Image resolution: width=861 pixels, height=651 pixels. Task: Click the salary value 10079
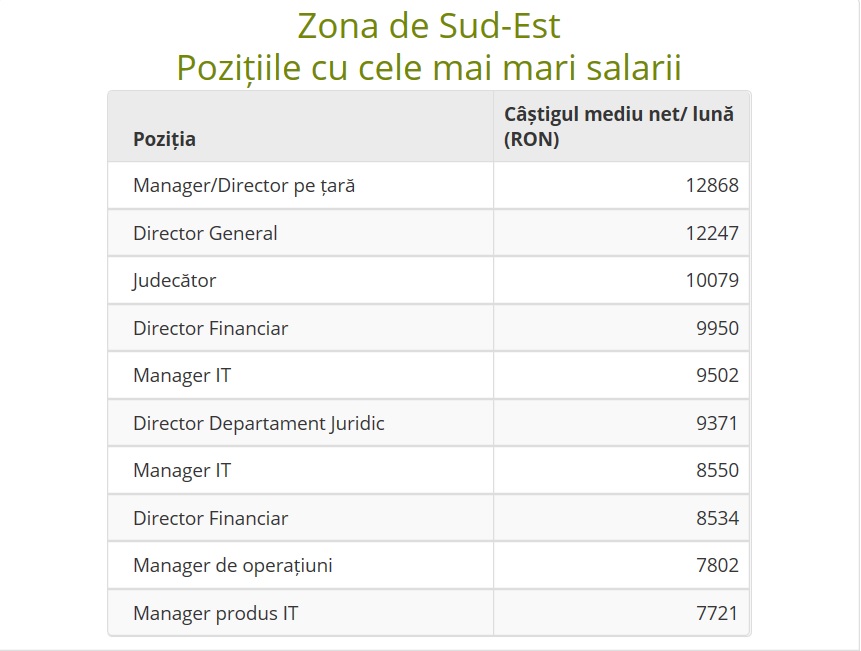711,281
